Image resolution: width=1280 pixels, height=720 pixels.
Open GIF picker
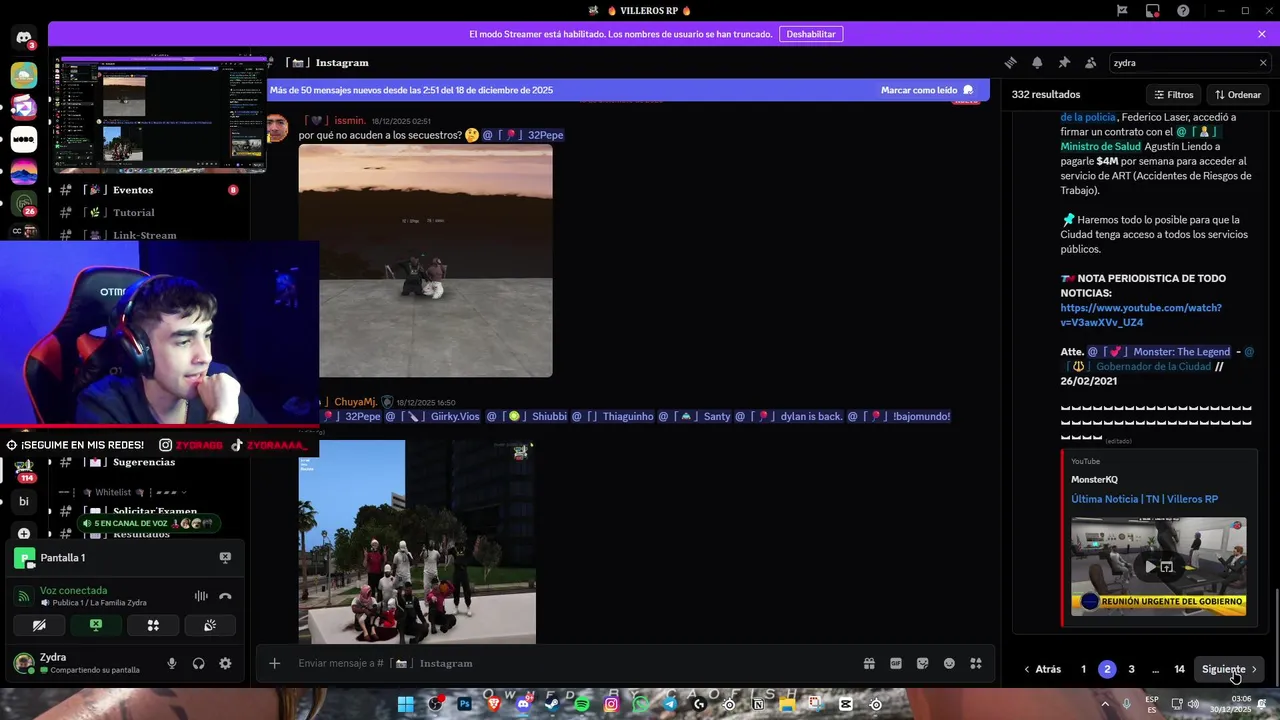point(896,663)
